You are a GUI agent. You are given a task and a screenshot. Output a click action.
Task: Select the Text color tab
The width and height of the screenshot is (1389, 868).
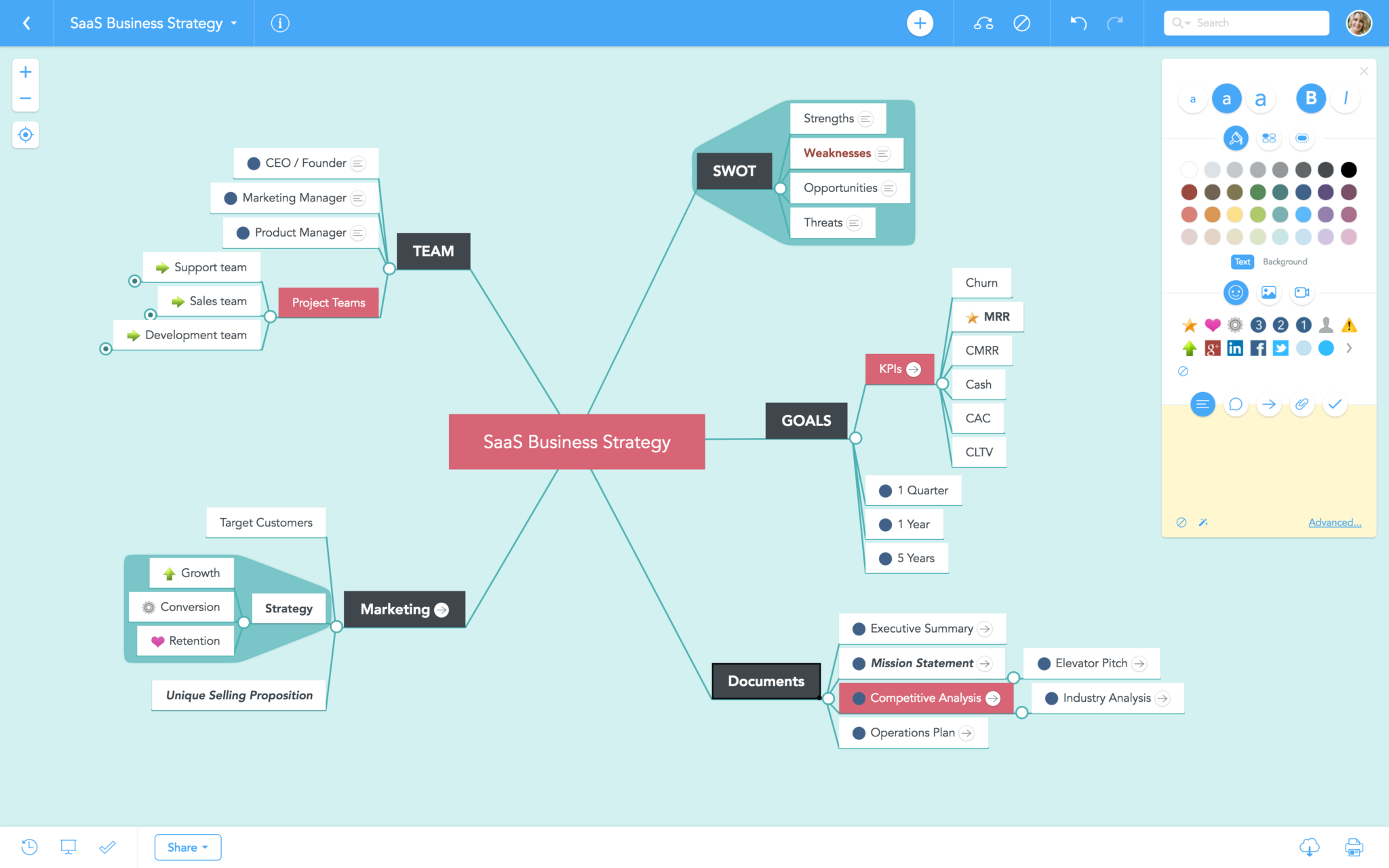[1242, 262]
